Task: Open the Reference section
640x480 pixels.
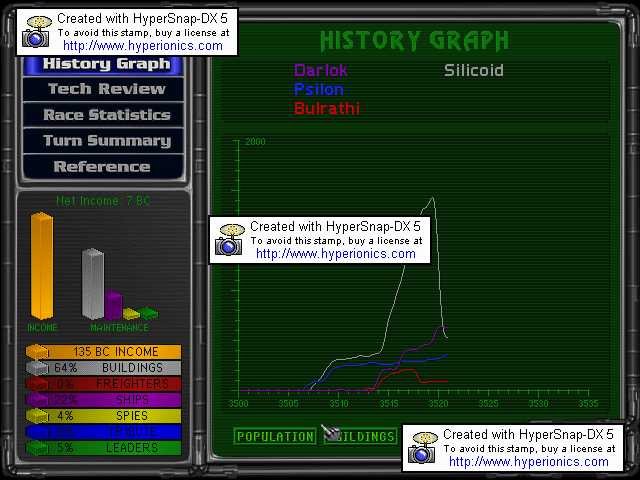Action: [102, 167]
